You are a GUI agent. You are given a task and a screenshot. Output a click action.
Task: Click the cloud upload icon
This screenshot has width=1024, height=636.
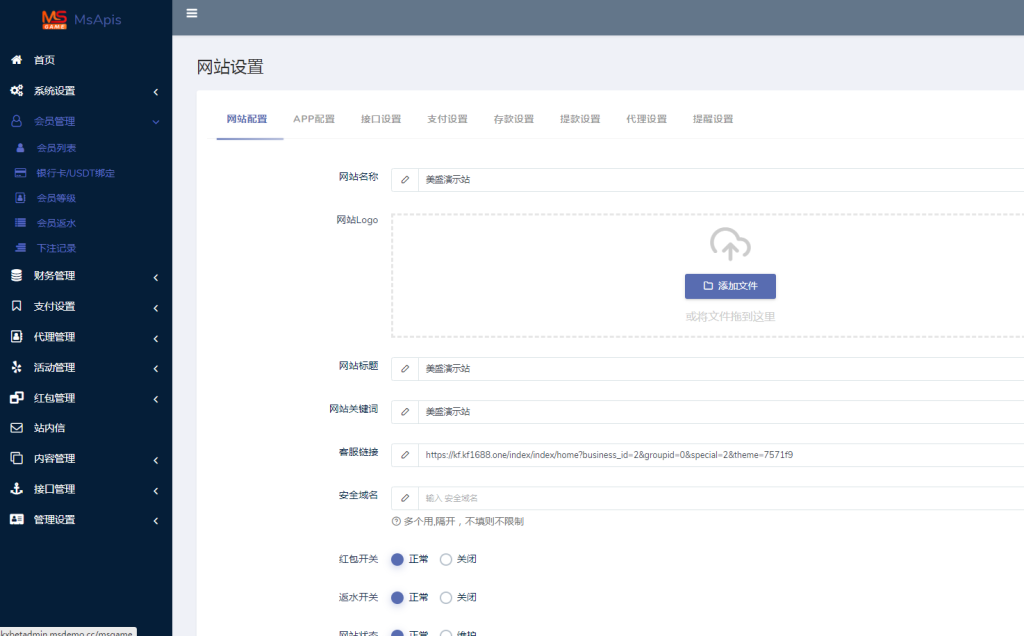coord(730,244)
